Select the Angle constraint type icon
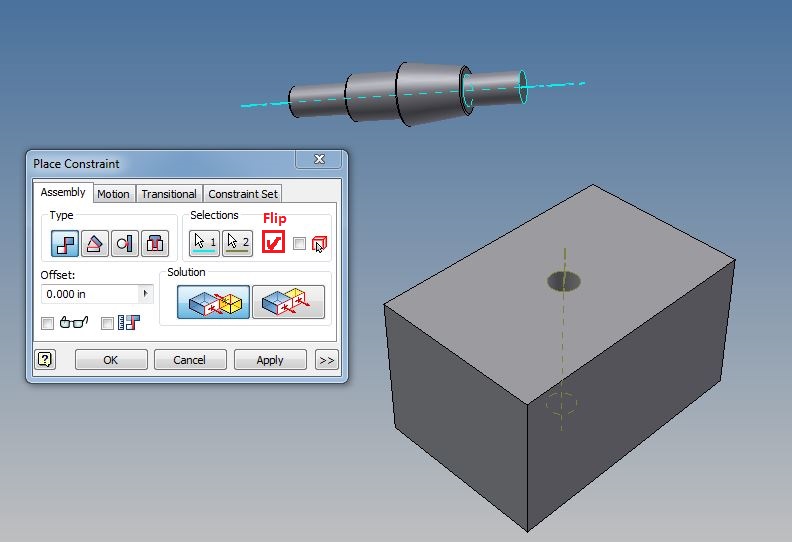 (x=95, y=243)
